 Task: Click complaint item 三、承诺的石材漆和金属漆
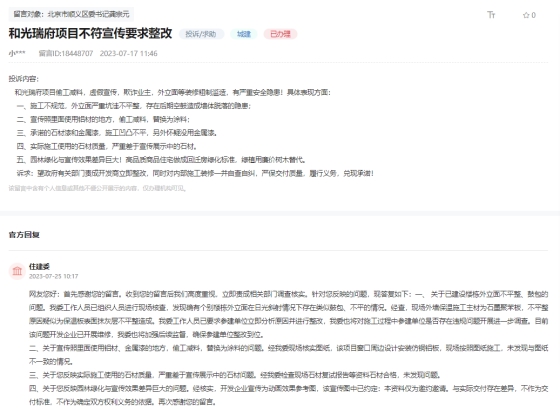point(116,133)
